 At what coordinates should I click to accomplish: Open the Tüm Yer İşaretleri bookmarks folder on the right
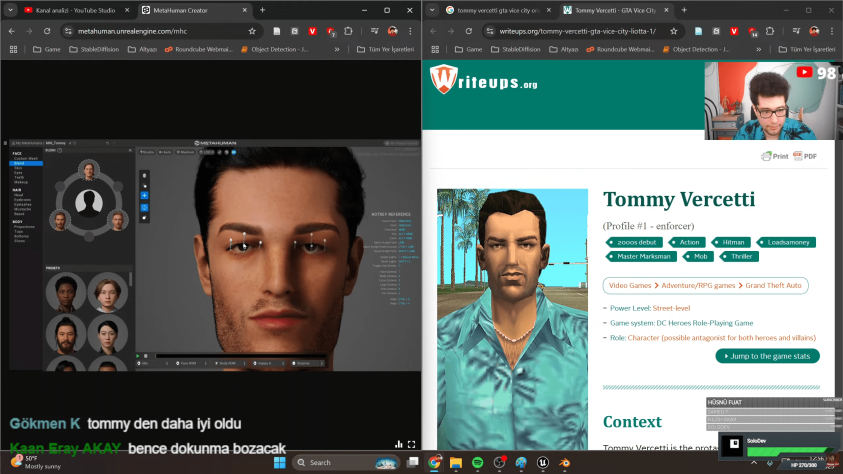click(805, 48)
